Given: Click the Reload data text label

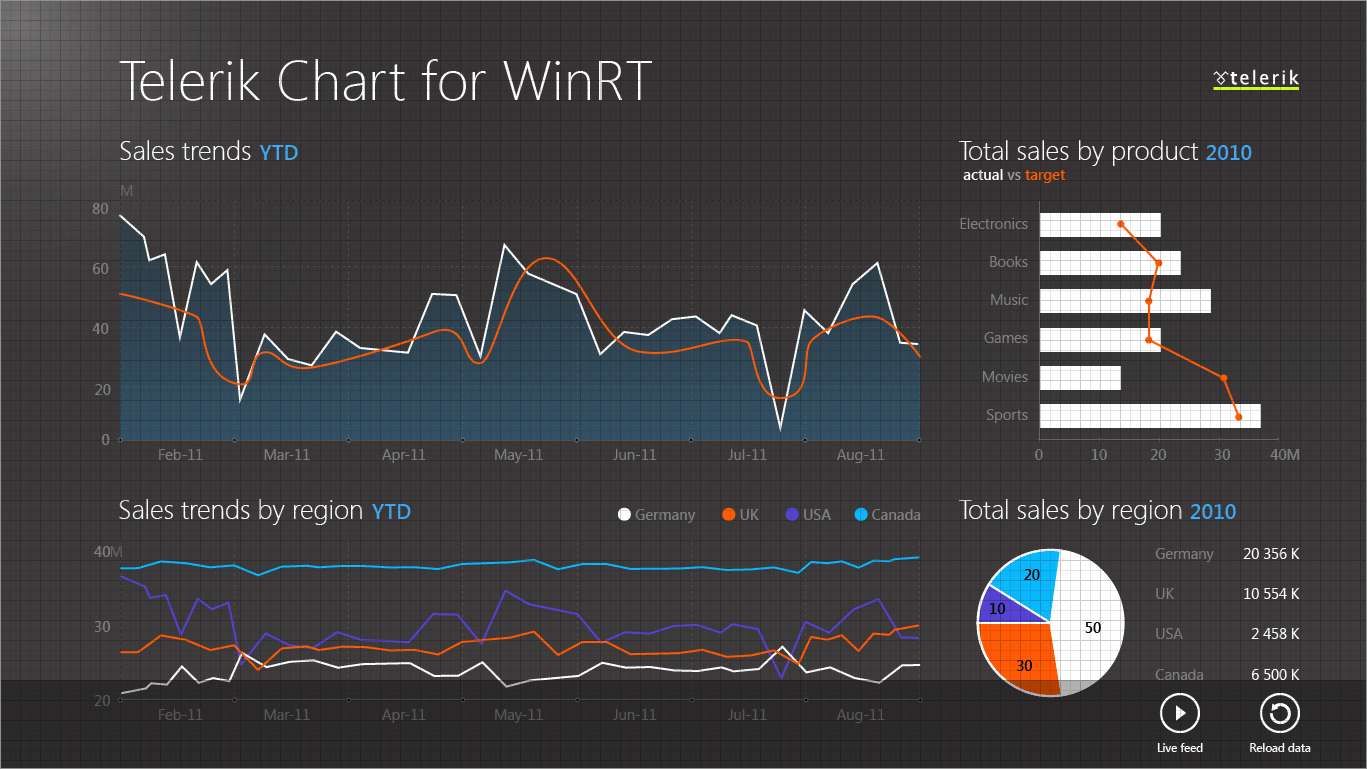Looking at the screenshot, I should 1280,748.
